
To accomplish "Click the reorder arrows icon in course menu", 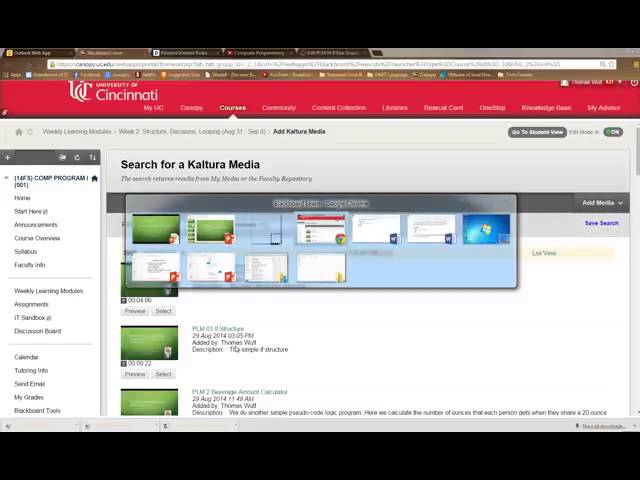I will (x=93, y=157).
